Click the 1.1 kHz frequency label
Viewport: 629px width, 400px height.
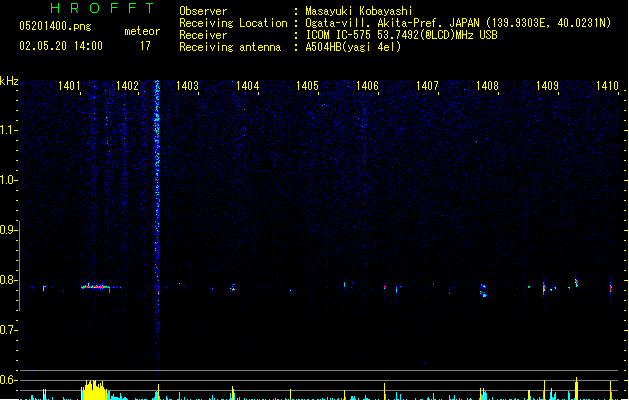[x=8, y=130]
